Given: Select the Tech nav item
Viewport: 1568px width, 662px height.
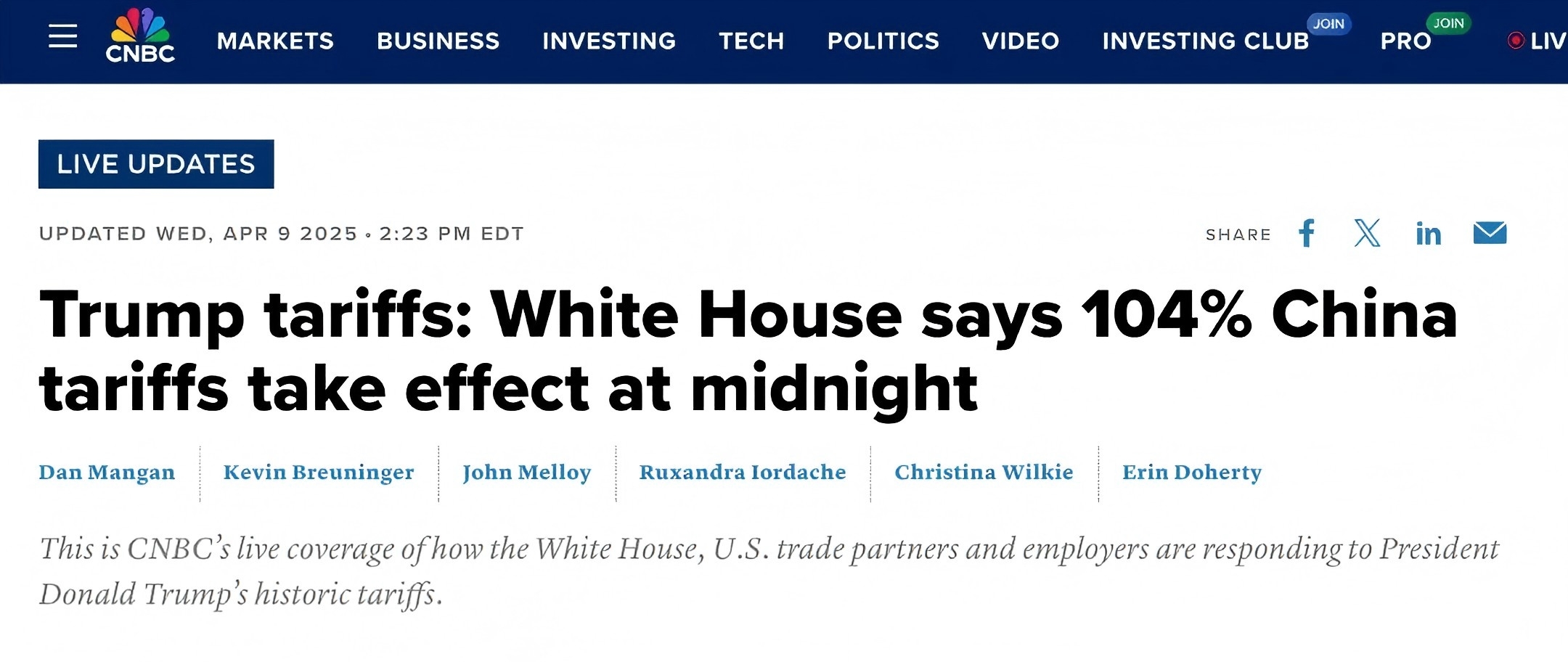Looking at the screenshot, I should [x=751, y=41].
